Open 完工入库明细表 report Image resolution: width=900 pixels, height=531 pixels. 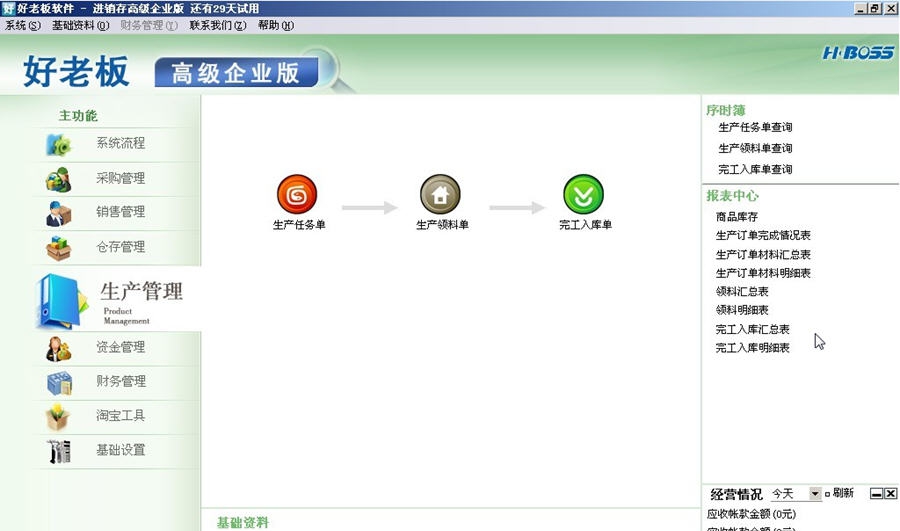[752, 348]
